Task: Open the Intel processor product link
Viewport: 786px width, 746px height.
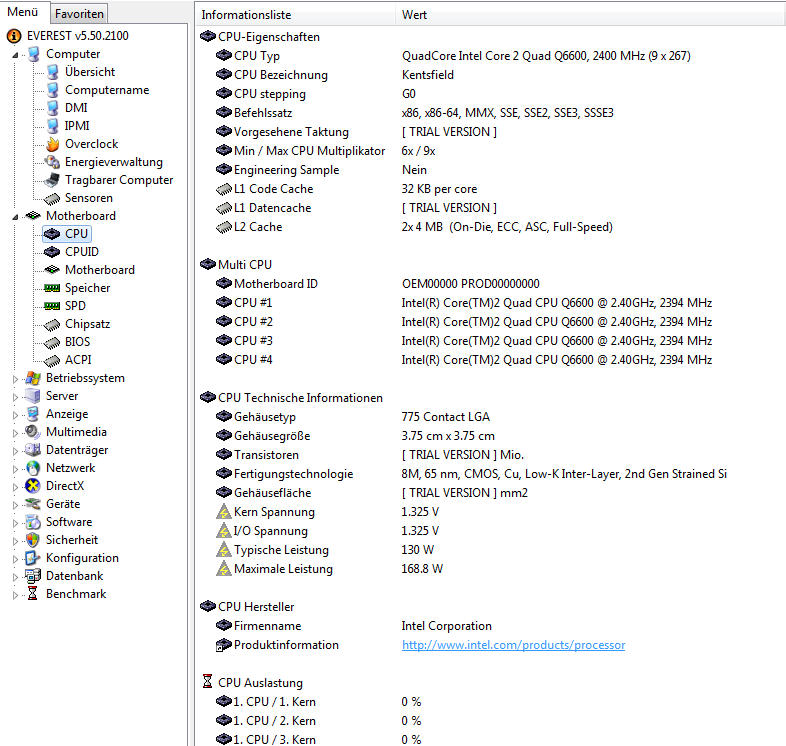Action: [513, 645]
